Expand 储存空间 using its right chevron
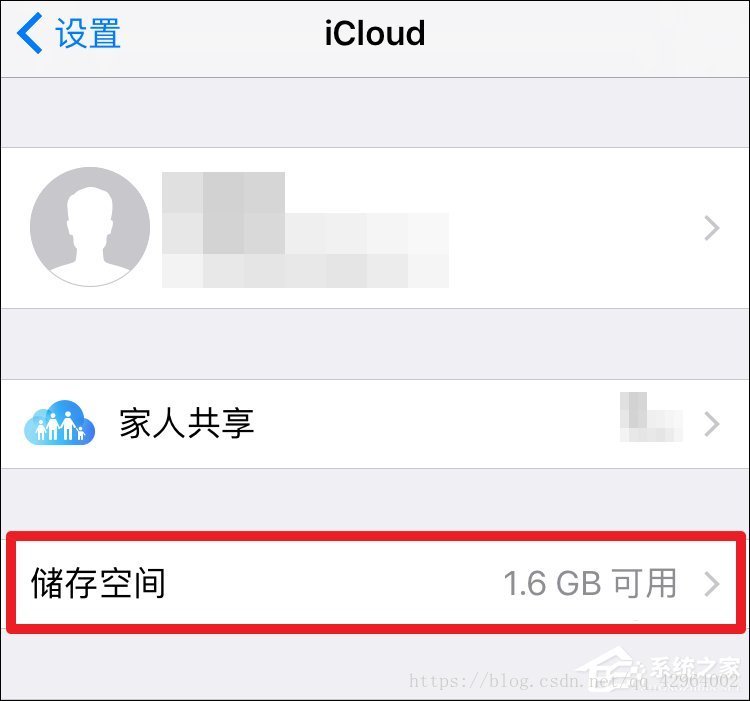The image size is (750, 701). pos(712,584)
